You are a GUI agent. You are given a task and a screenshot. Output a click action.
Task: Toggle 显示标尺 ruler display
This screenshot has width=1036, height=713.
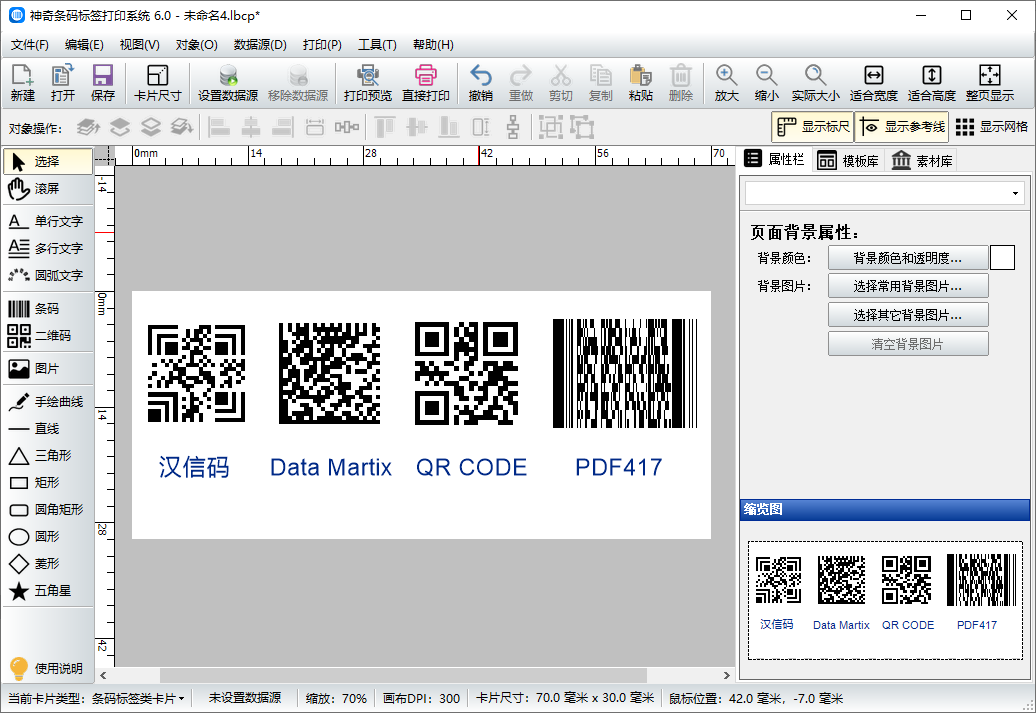813,127
